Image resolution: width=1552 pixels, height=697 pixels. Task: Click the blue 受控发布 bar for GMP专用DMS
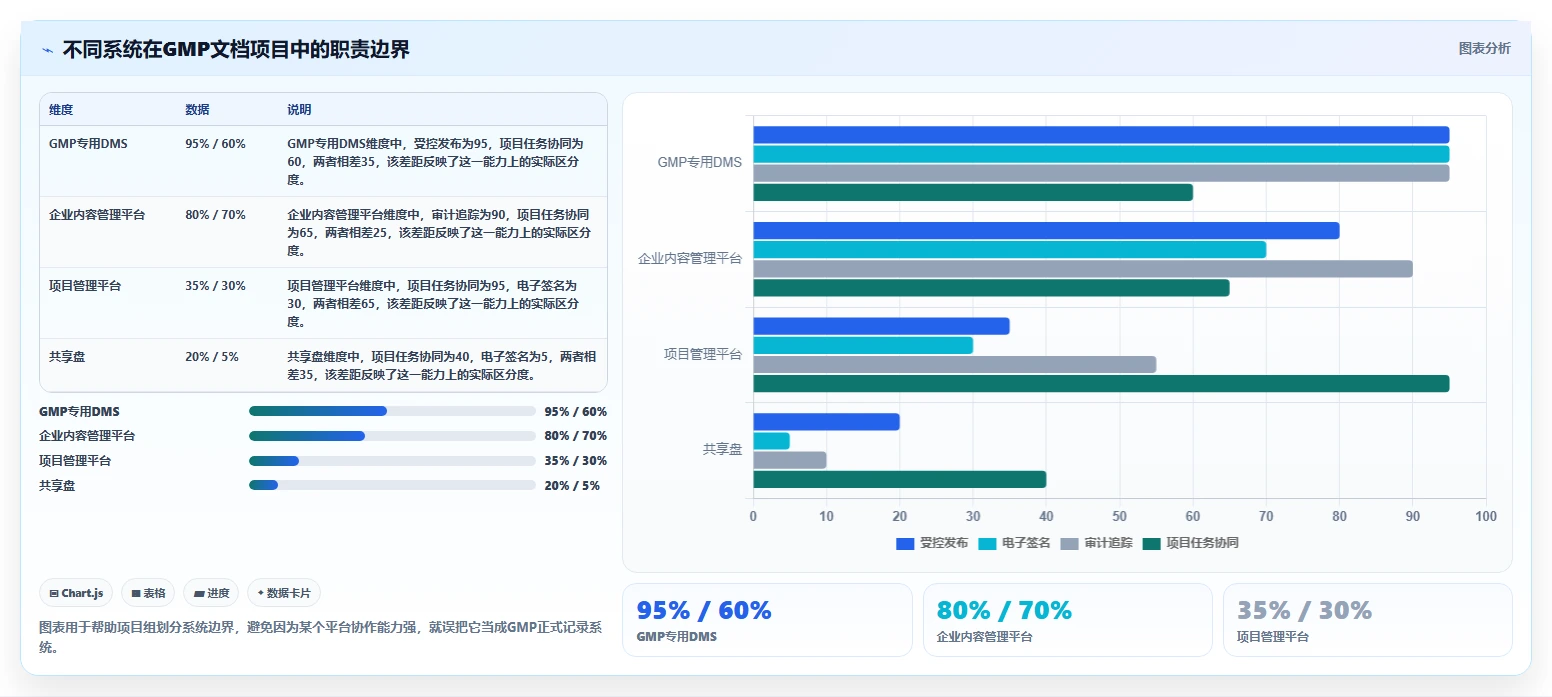tap(1101, 135)
